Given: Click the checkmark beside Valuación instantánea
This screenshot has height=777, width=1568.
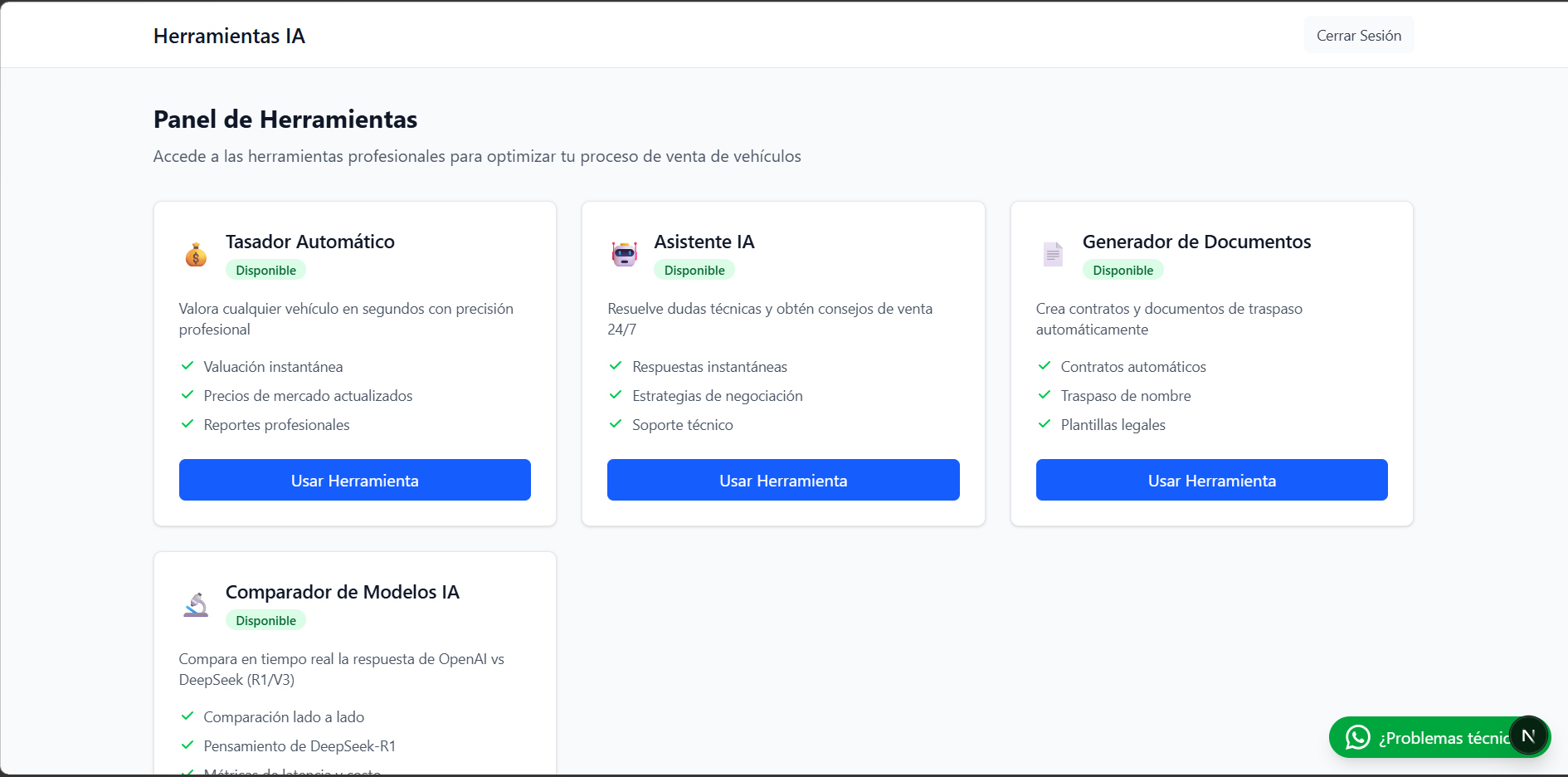Looking at the screenshot, I should [187, 366].
